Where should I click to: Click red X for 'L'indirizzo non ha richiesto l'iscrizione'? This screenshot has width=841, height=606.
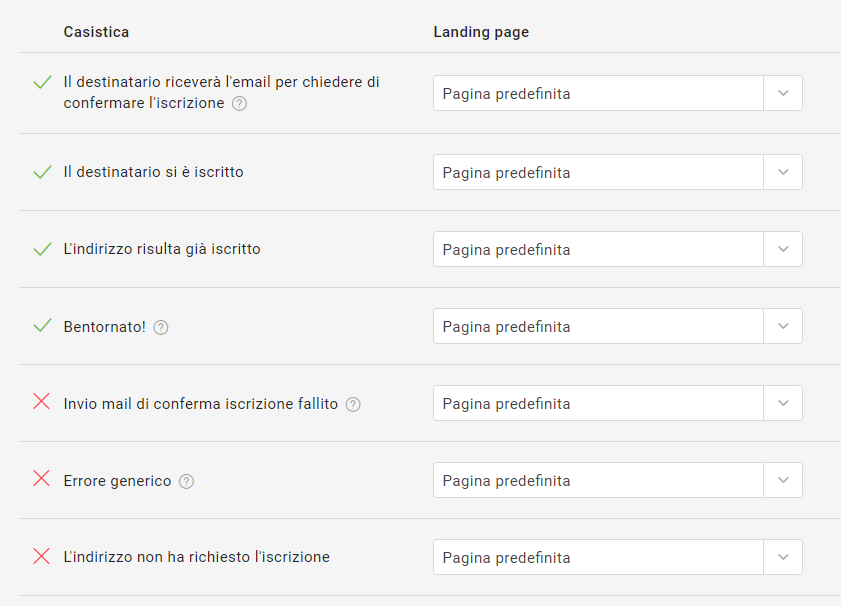(41, 556)
